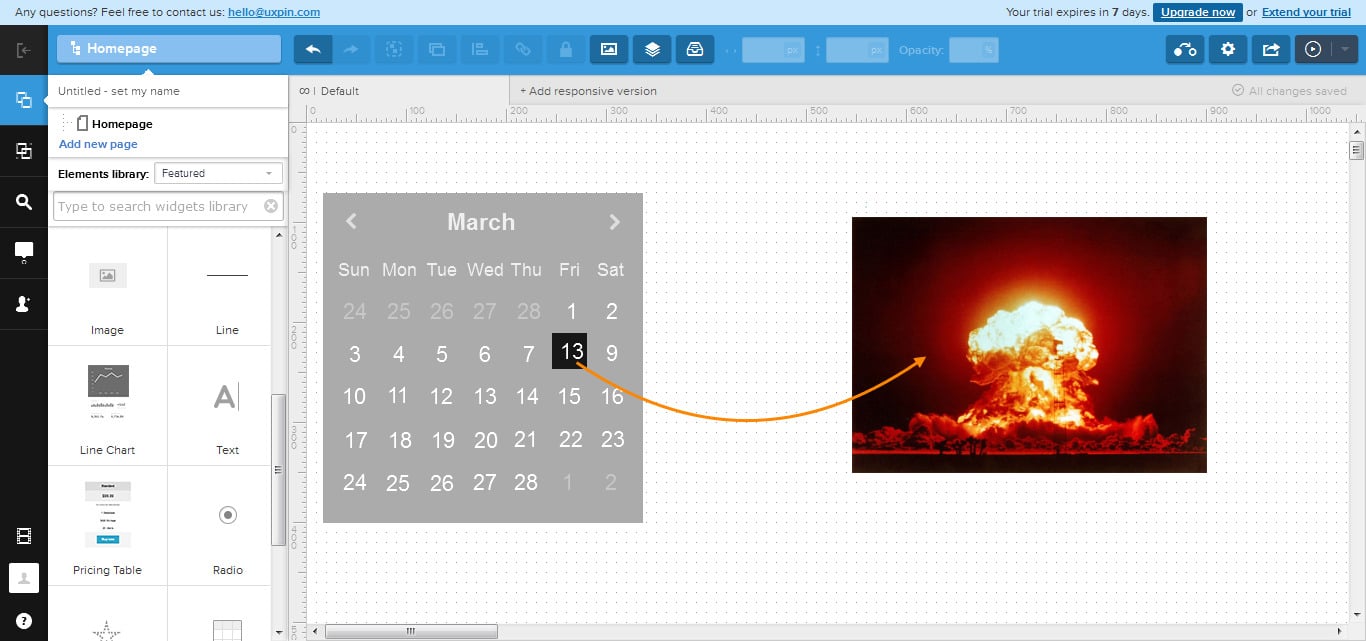Open project settings gear icon
Screen dimensions: 1366x641
point(1228,49)
